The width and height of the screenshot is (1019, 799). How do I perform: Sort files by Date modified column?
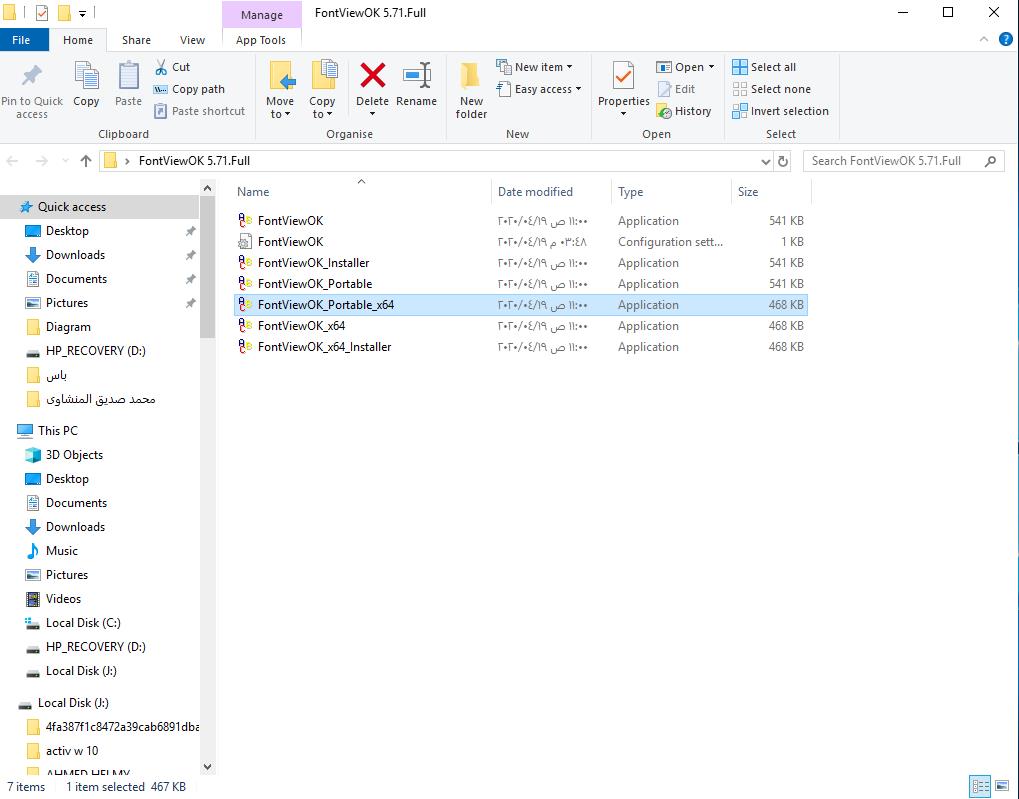pyautogui.click(x=536, y=192)
